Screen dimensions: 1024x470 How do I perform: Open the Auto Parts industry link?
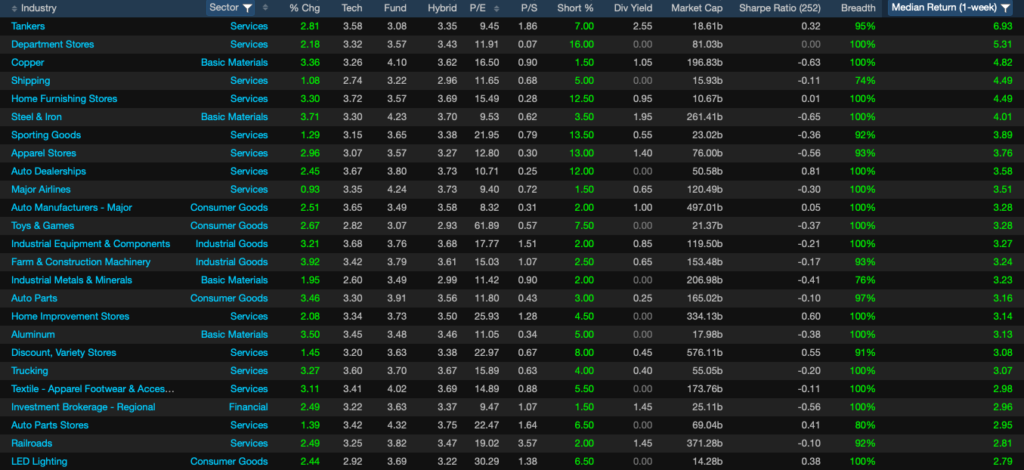(x=34, y=298)
